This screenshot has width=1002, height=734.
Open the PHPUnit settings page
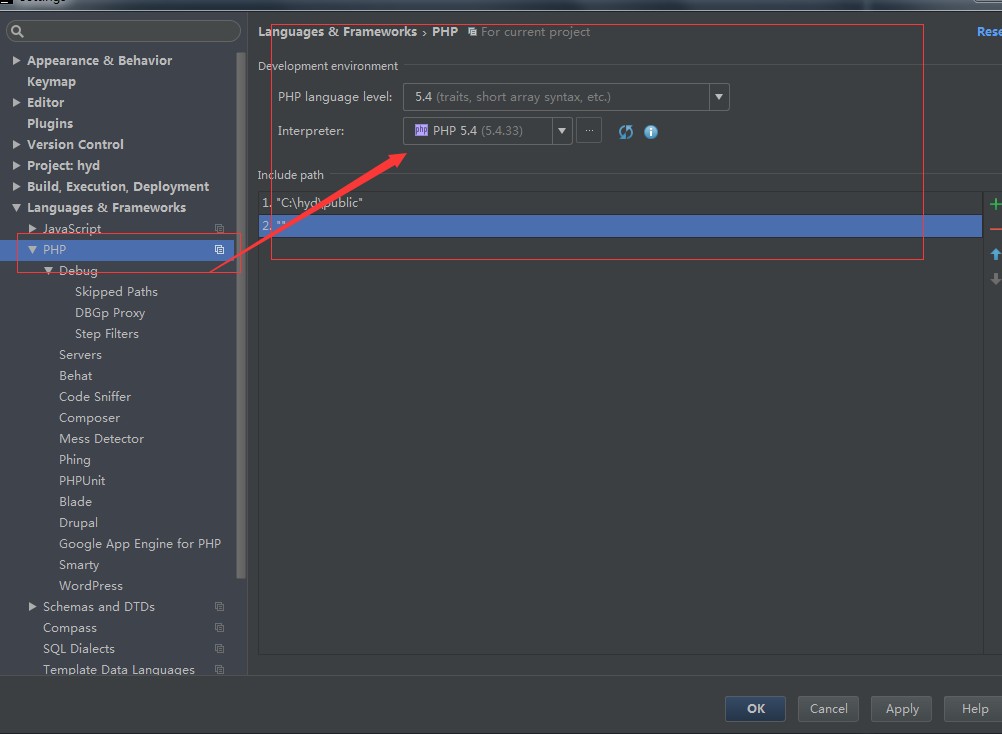[x=82, y=481]
